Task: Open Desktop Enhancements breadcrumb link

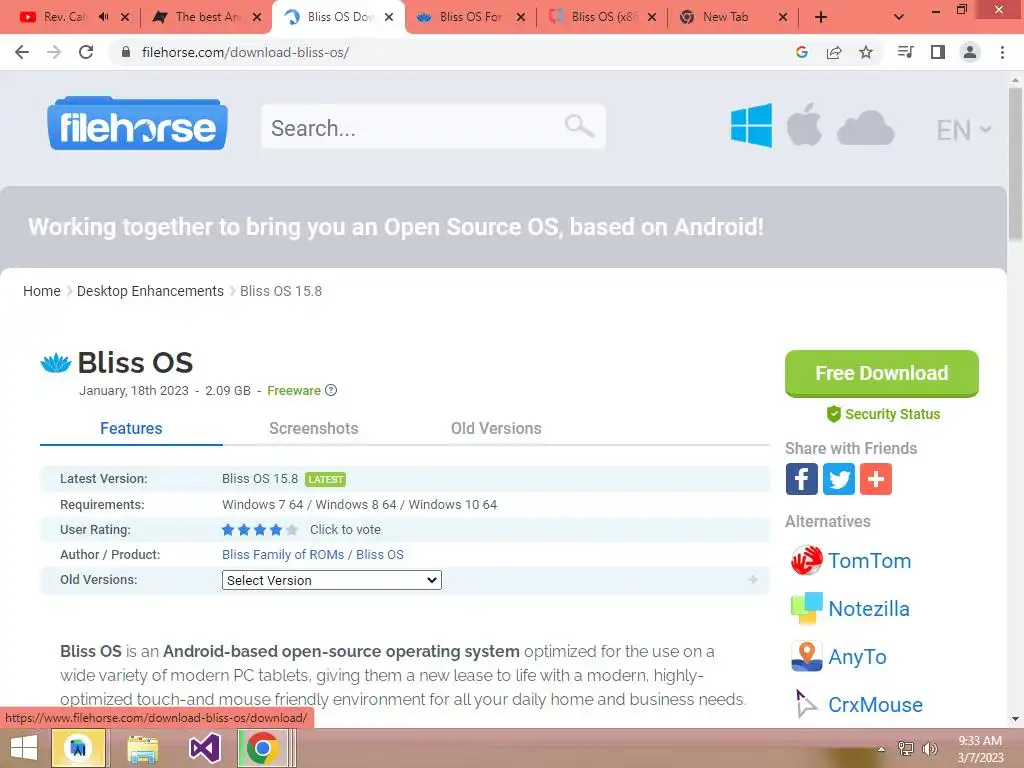Action: [x=150, y=291]
